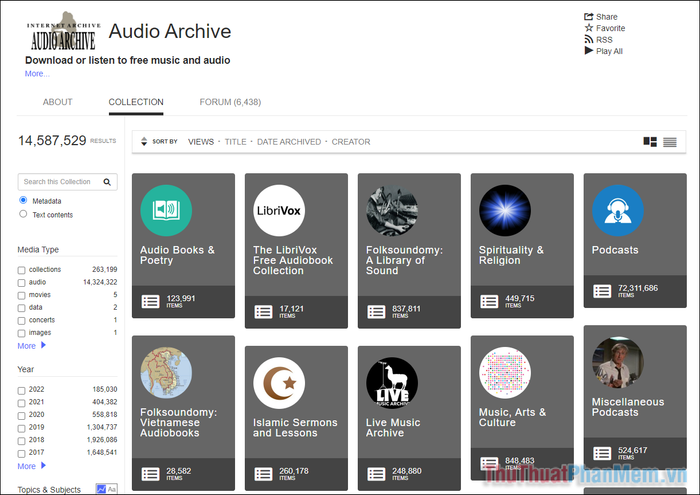Open Audio Books & Poetry title link
Viewport: 700px width, 495px height.
[x=177, y=255]
